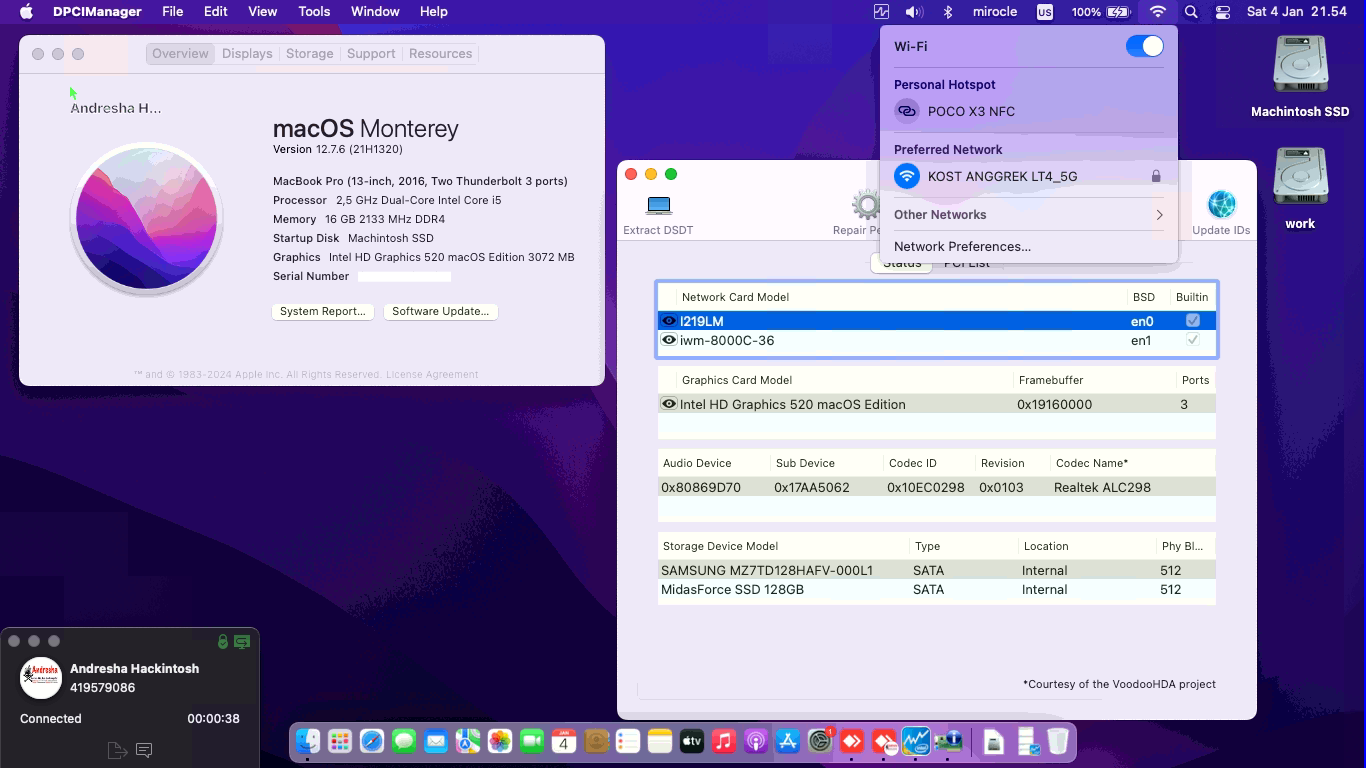The image size is (1366, 768).
Task: Turn off the Wi-Fi switch
Action: 1145,46
